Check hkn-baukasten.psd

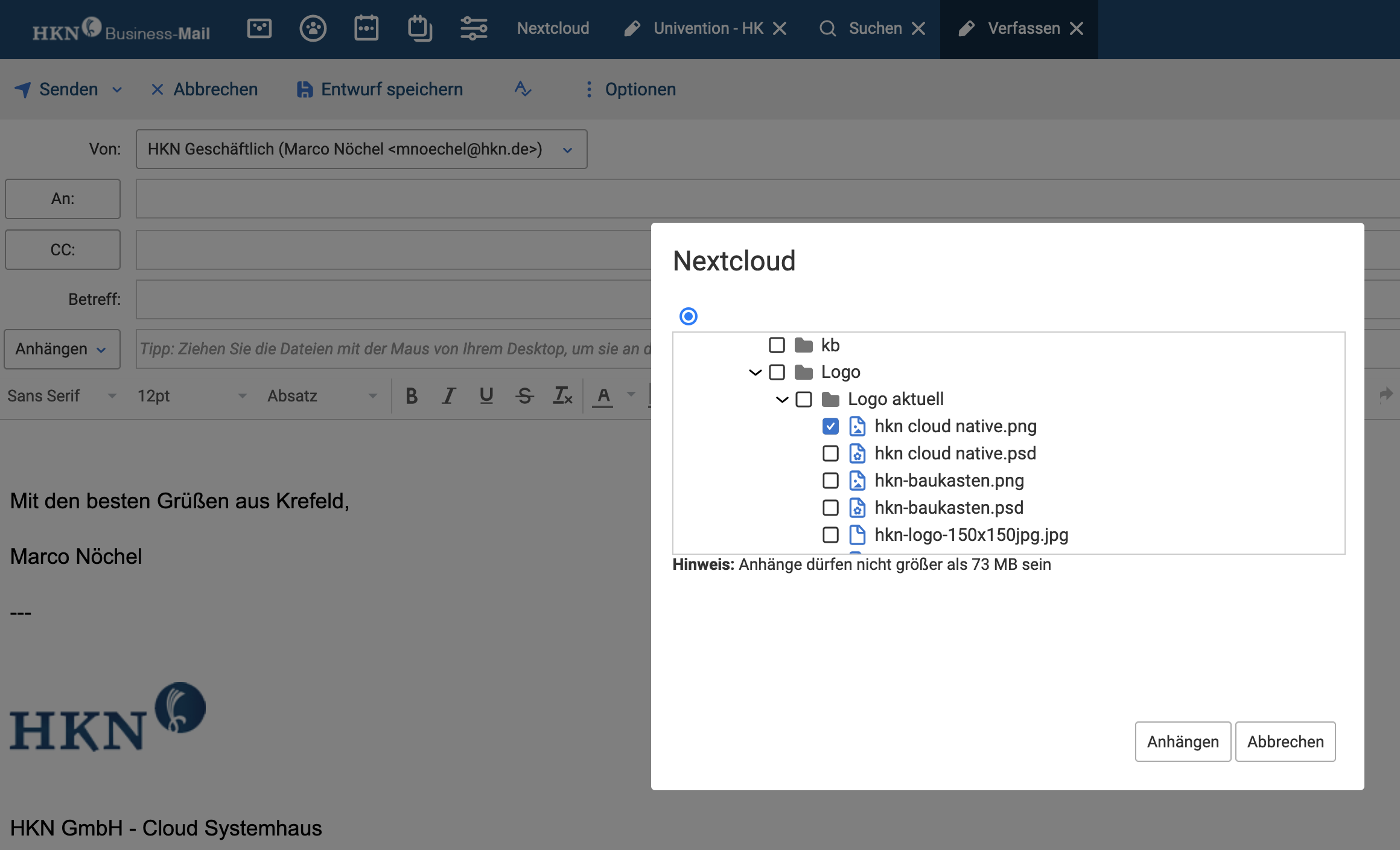pyautogui.click(x=830, y=508)
